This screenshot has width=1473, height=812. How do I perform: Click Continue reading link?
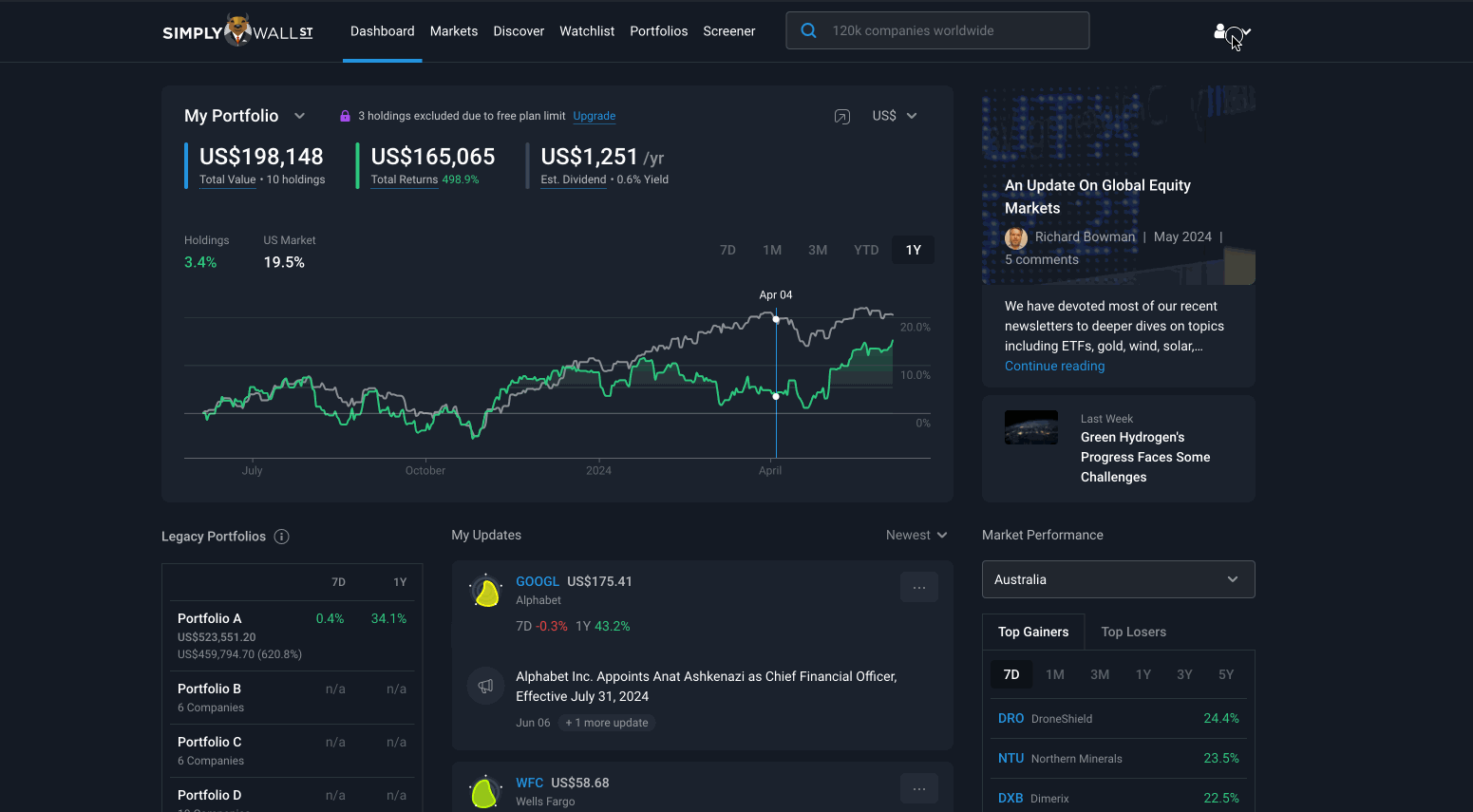tap(1055, 366)
